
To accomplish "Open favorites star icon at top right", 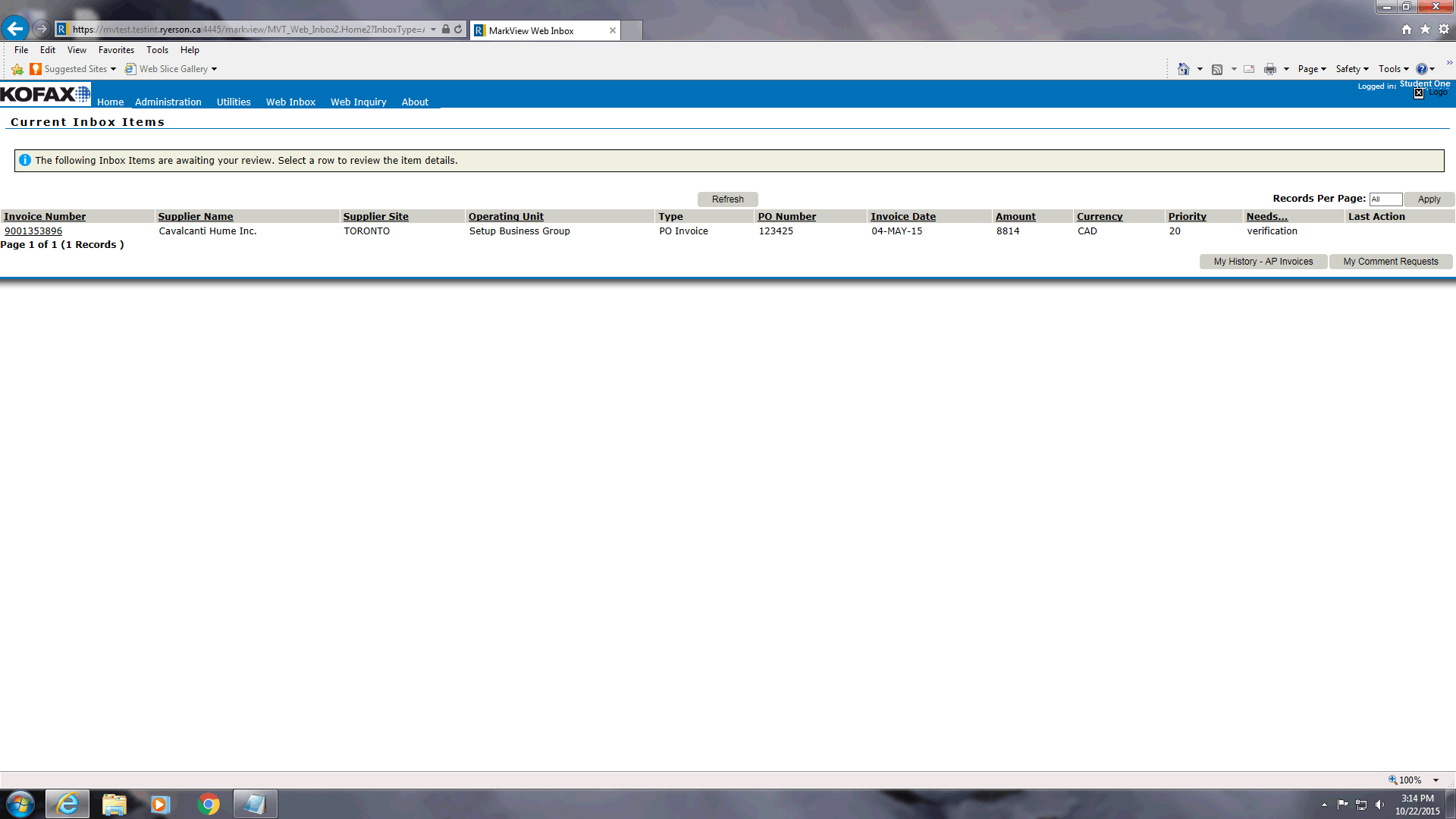I will [x=1425, y=30].
